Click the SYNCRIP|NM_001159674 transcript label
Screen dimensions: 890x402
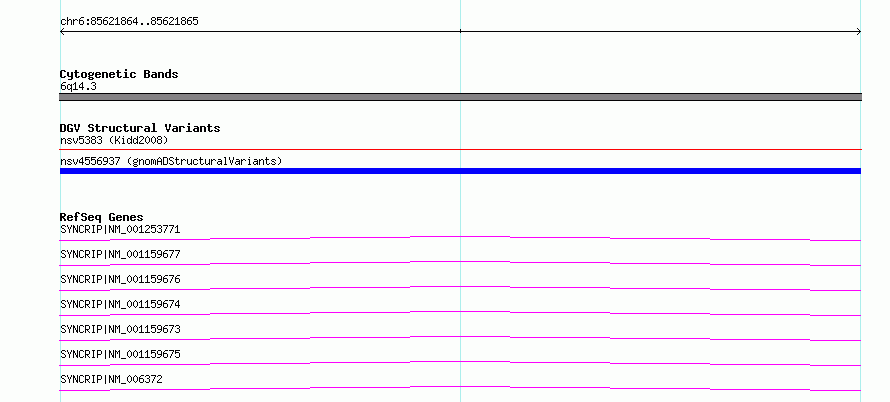(120, 304)
